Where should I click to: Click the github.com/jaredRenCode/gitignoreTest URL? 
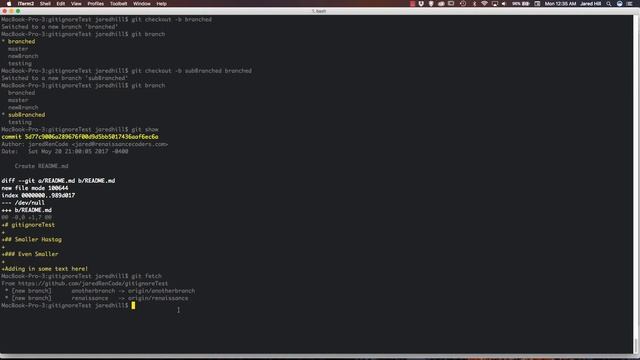93,283
